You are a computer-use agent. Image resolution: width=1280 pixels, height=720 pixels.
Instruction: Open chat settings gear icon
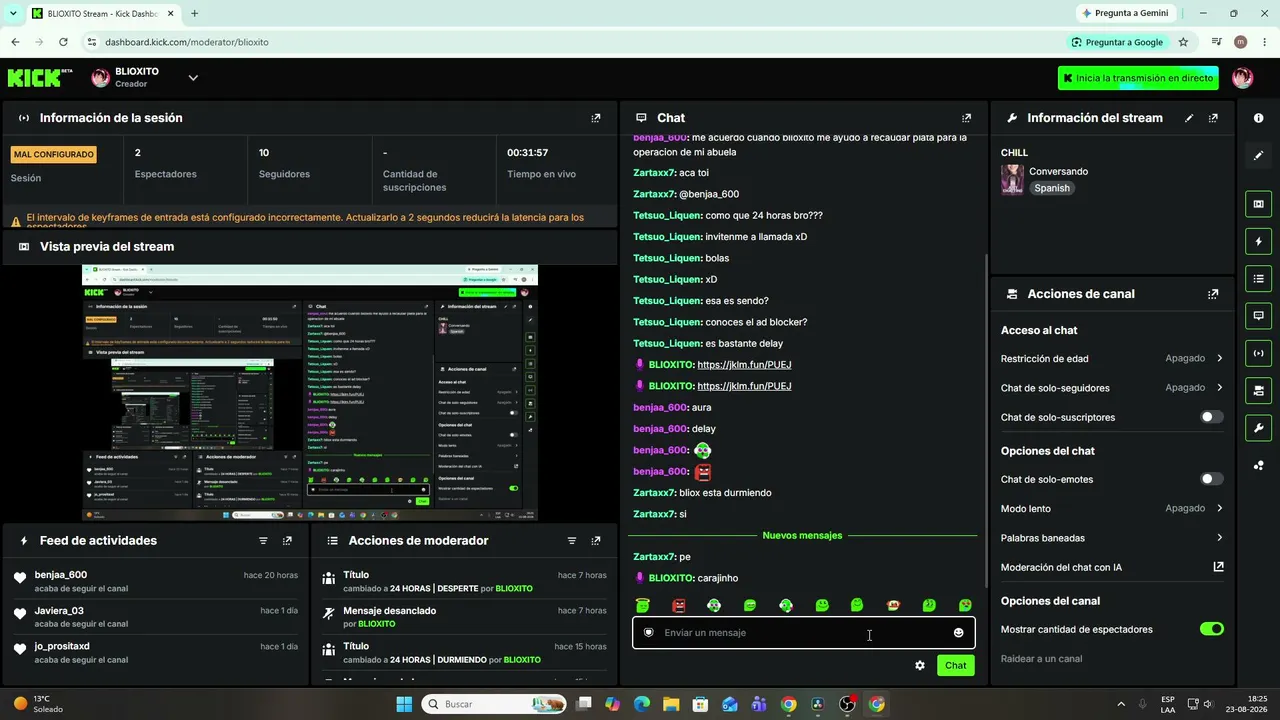(920, 666)
